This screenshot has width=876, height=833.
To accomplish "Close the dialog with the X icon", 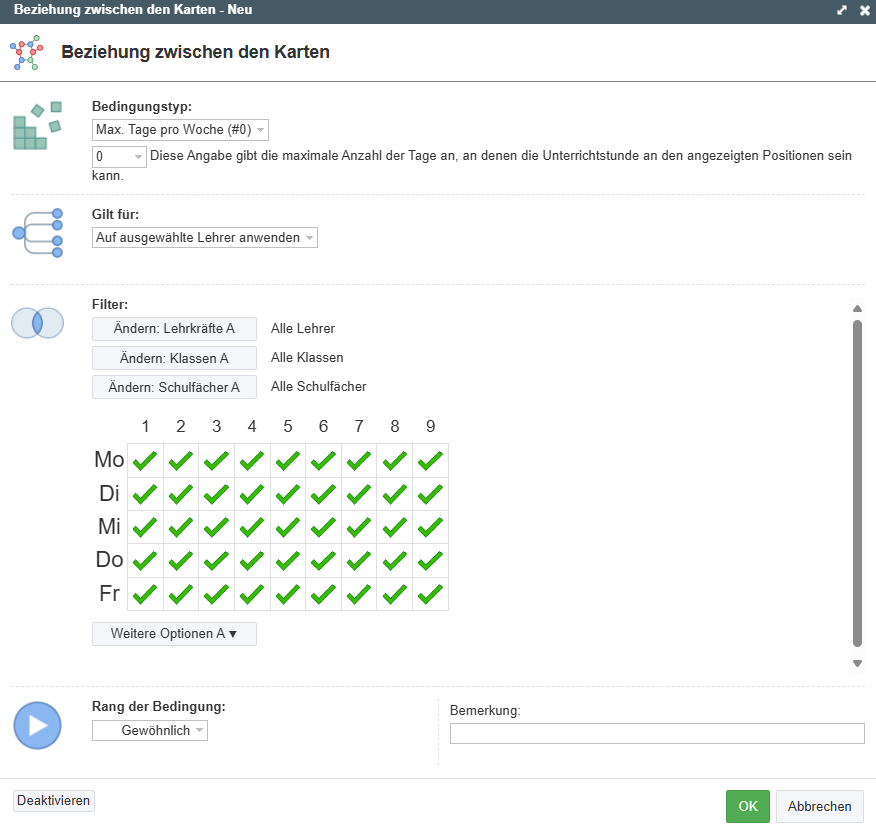I will 864,10.
